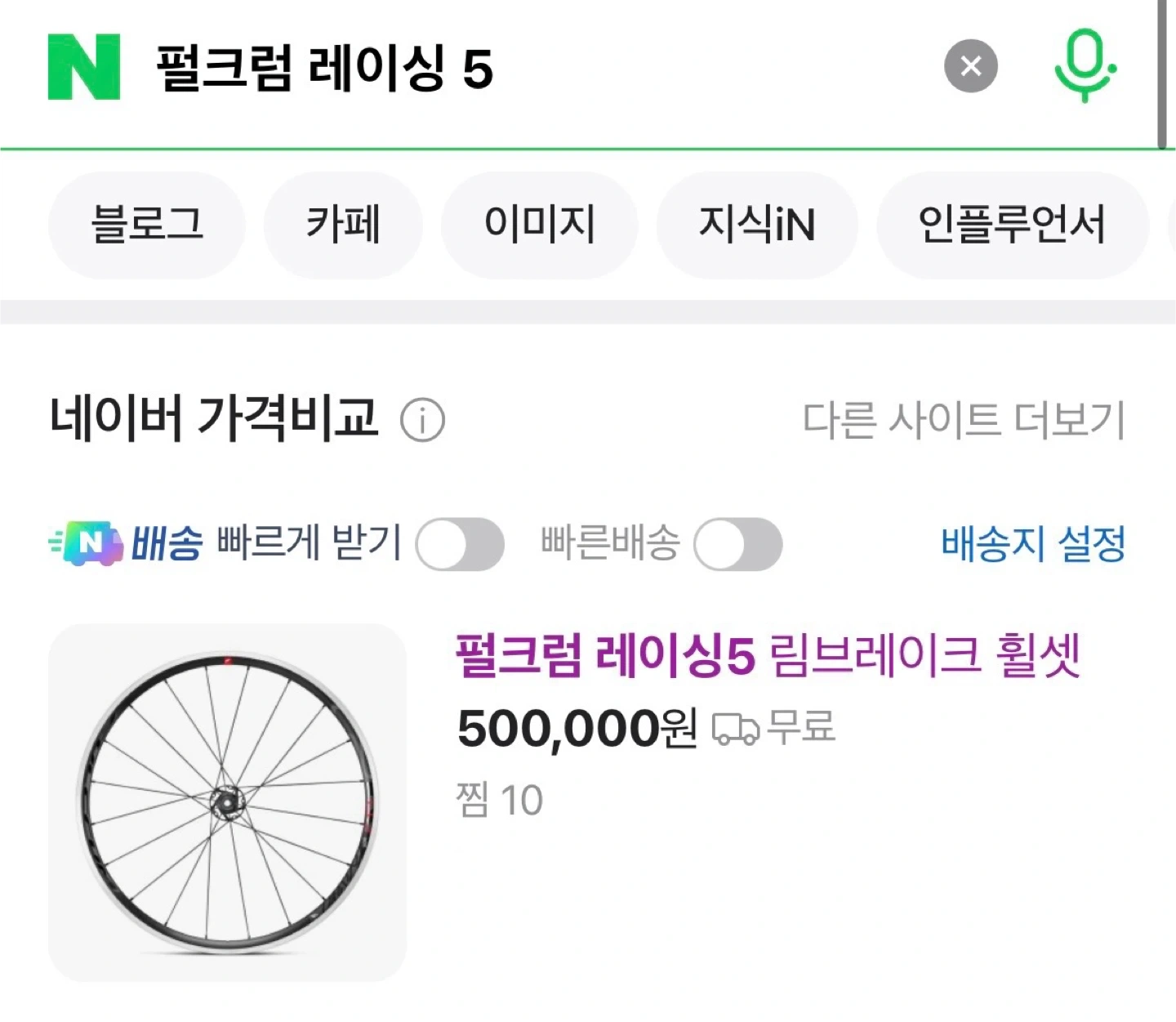This screenshot has height=1022, width=1176.
Task: Go to the 지식iN tab
Action: click(x=757, y=225)
